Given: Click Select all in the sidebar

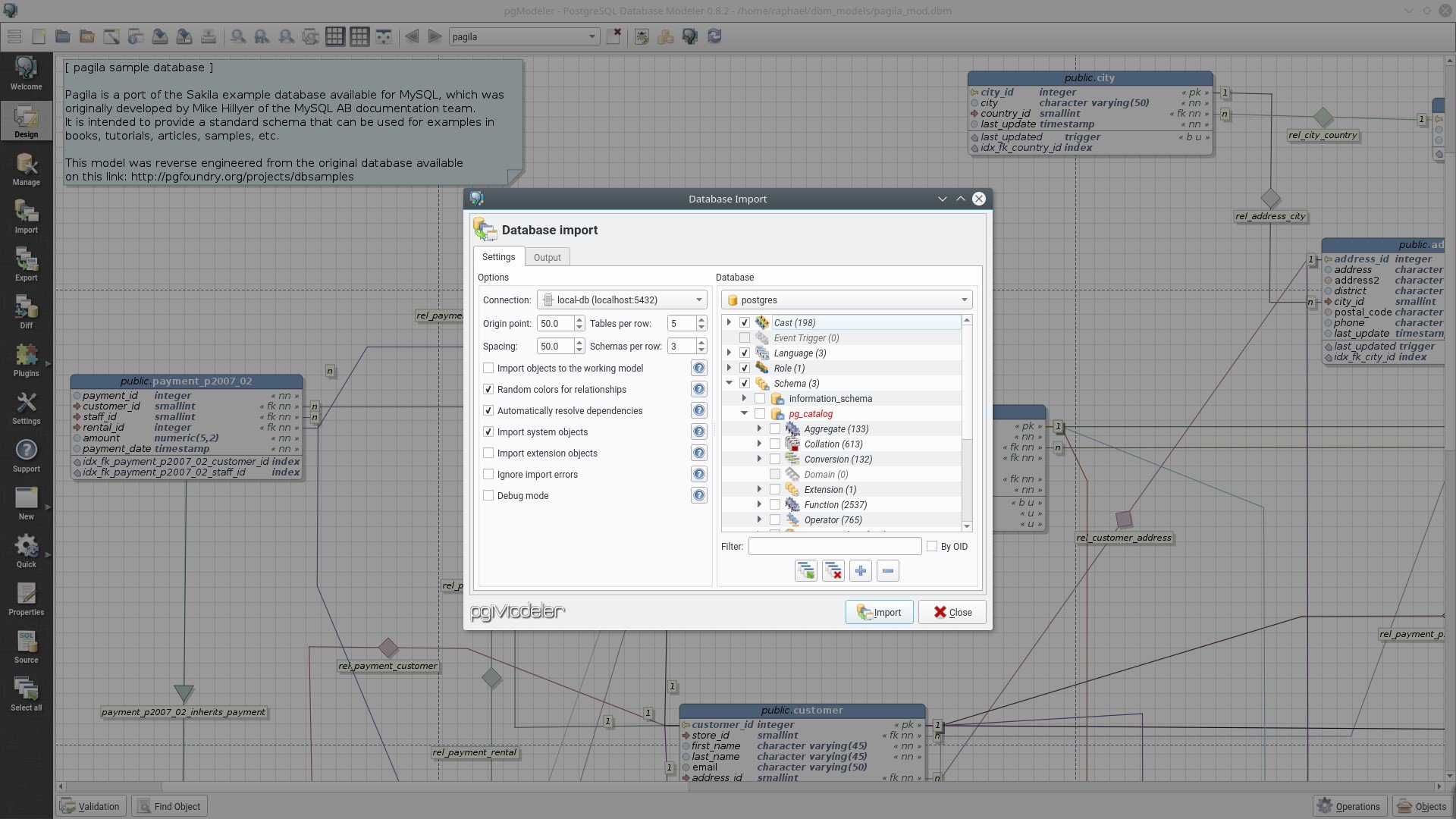Looking at the screenshot, I should click(26, 695).
